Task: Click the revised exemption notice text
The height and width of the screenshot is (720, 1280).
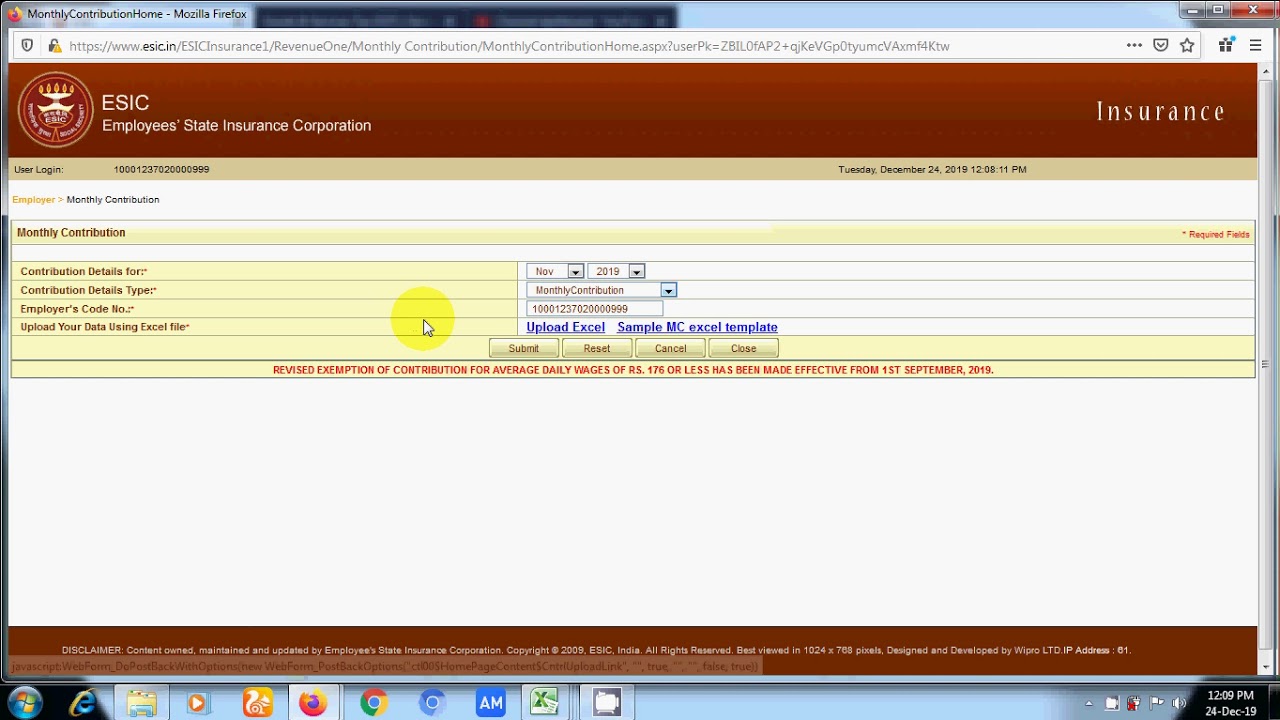Action: coord(633,370)
